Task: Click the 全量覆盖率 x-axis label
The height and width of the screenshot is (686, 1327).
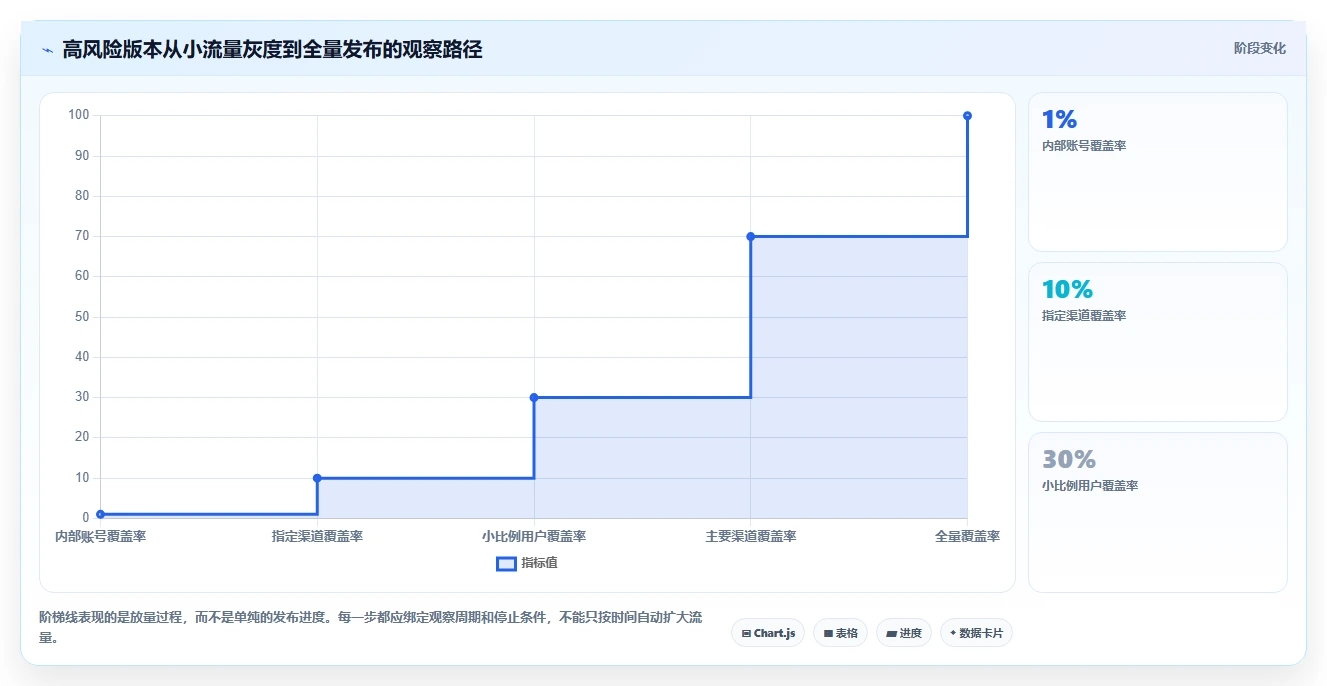Action: pyautogui.click(x=967, y=537)
